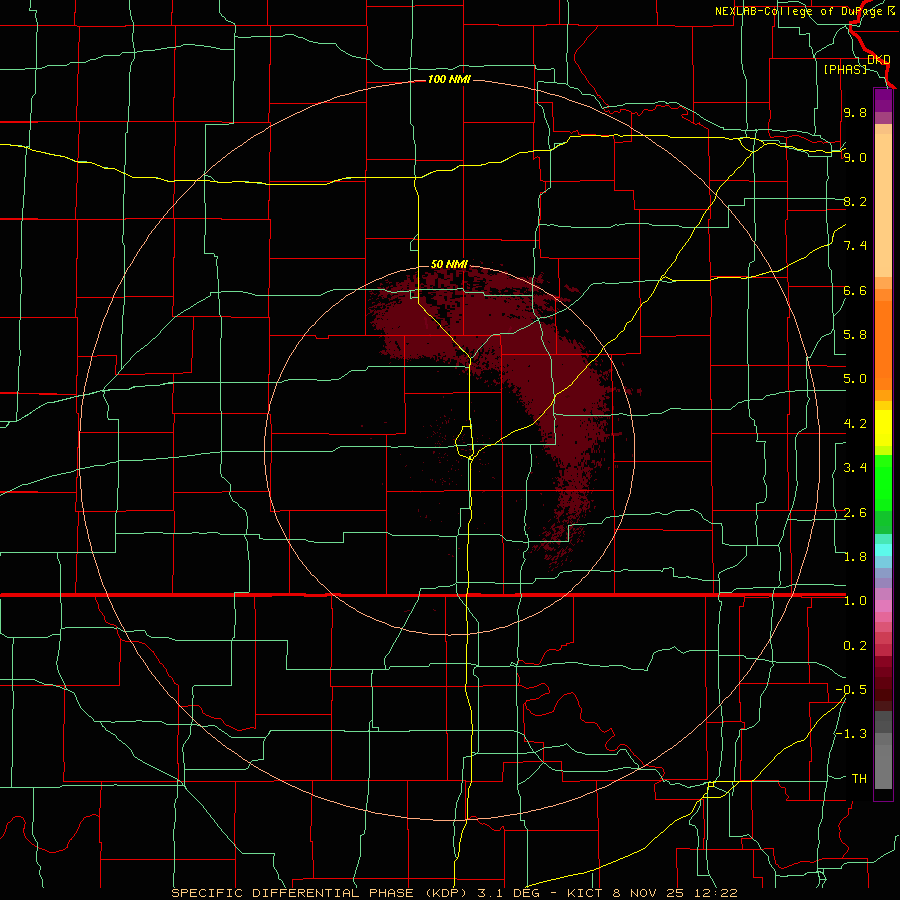Click the 3.4 value on the scale
900x900 pixels.
pyautogui.click(x=855, y=468)
